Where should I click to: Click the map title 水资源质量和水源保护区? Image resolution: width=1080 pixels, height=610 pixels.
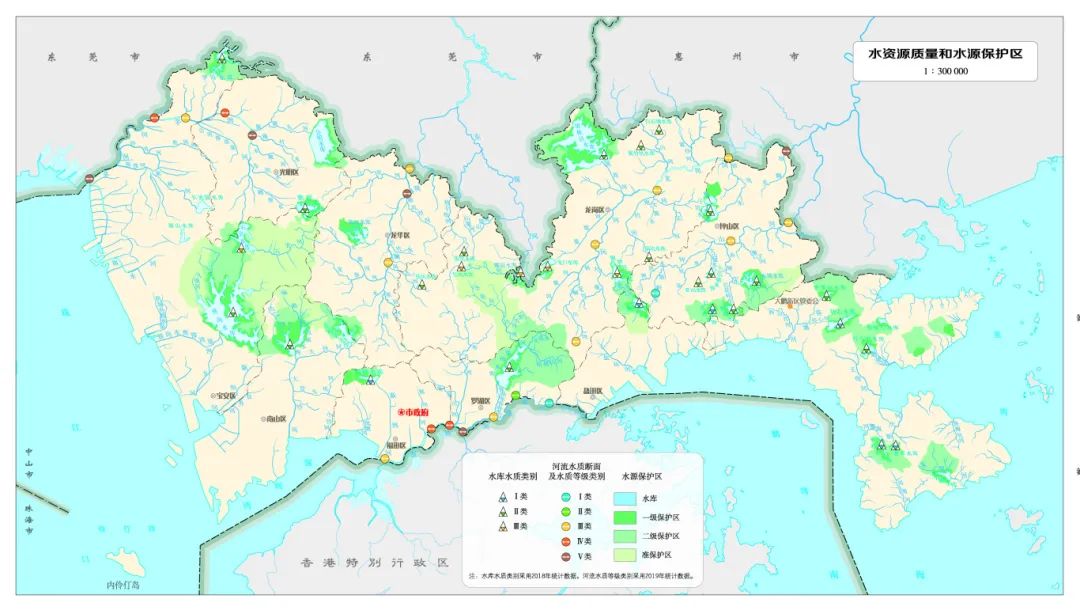945,54
